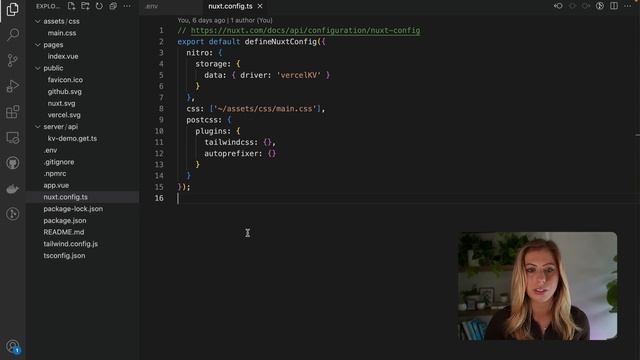Open .npmrc in the file tree
640x360 pixels.
tap(55, 174)
